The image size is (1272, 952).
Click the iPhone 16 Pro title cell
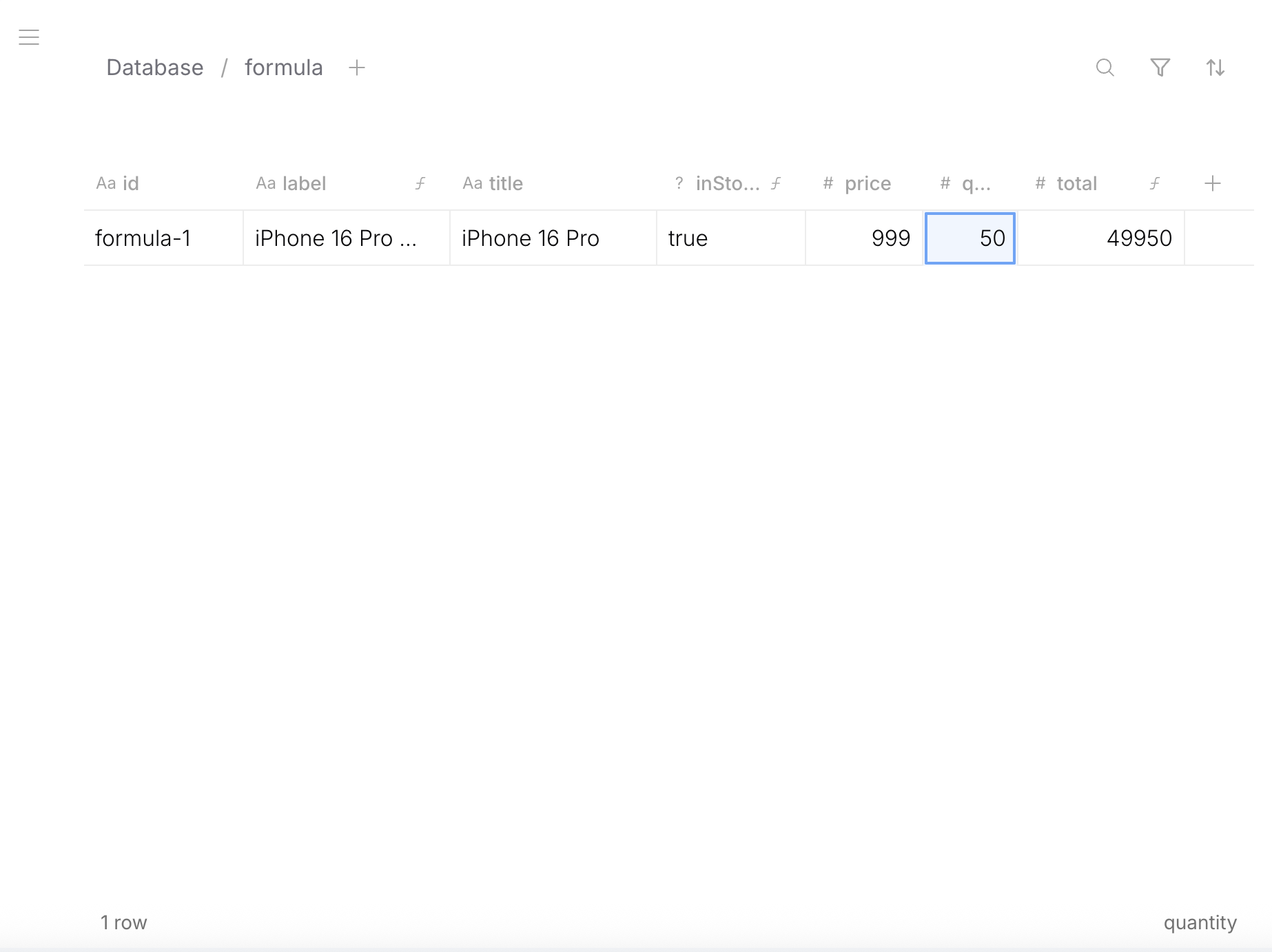[531, 238]
